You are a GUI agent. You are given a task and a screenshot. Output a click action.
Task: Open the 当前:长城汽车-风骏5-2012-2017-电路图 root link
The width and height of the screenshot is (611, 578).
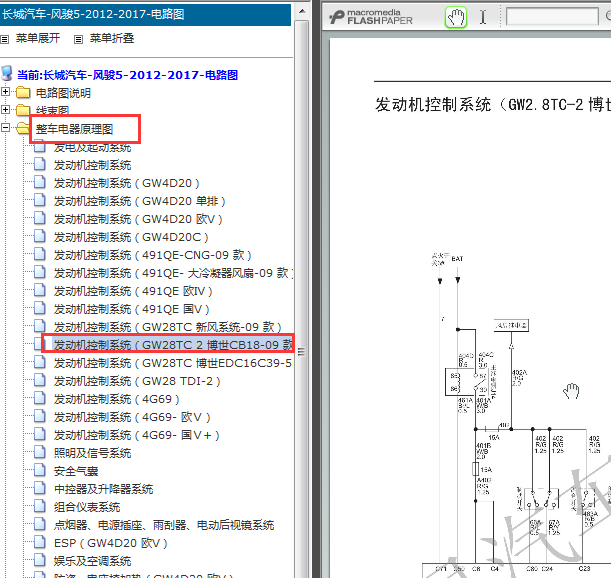[x=127, y=75]
